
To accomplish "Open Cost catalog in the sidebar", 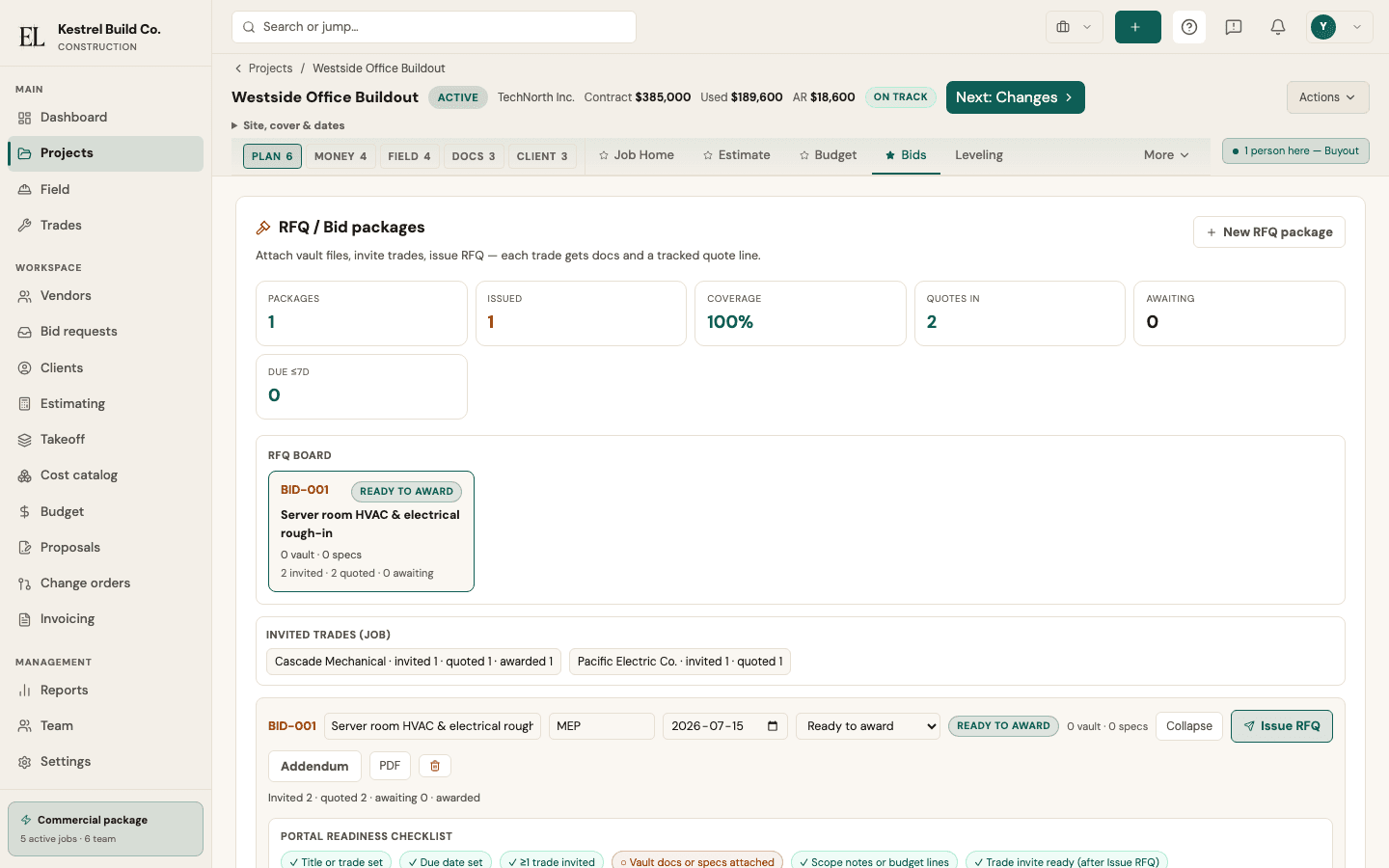I will (105, 475).
